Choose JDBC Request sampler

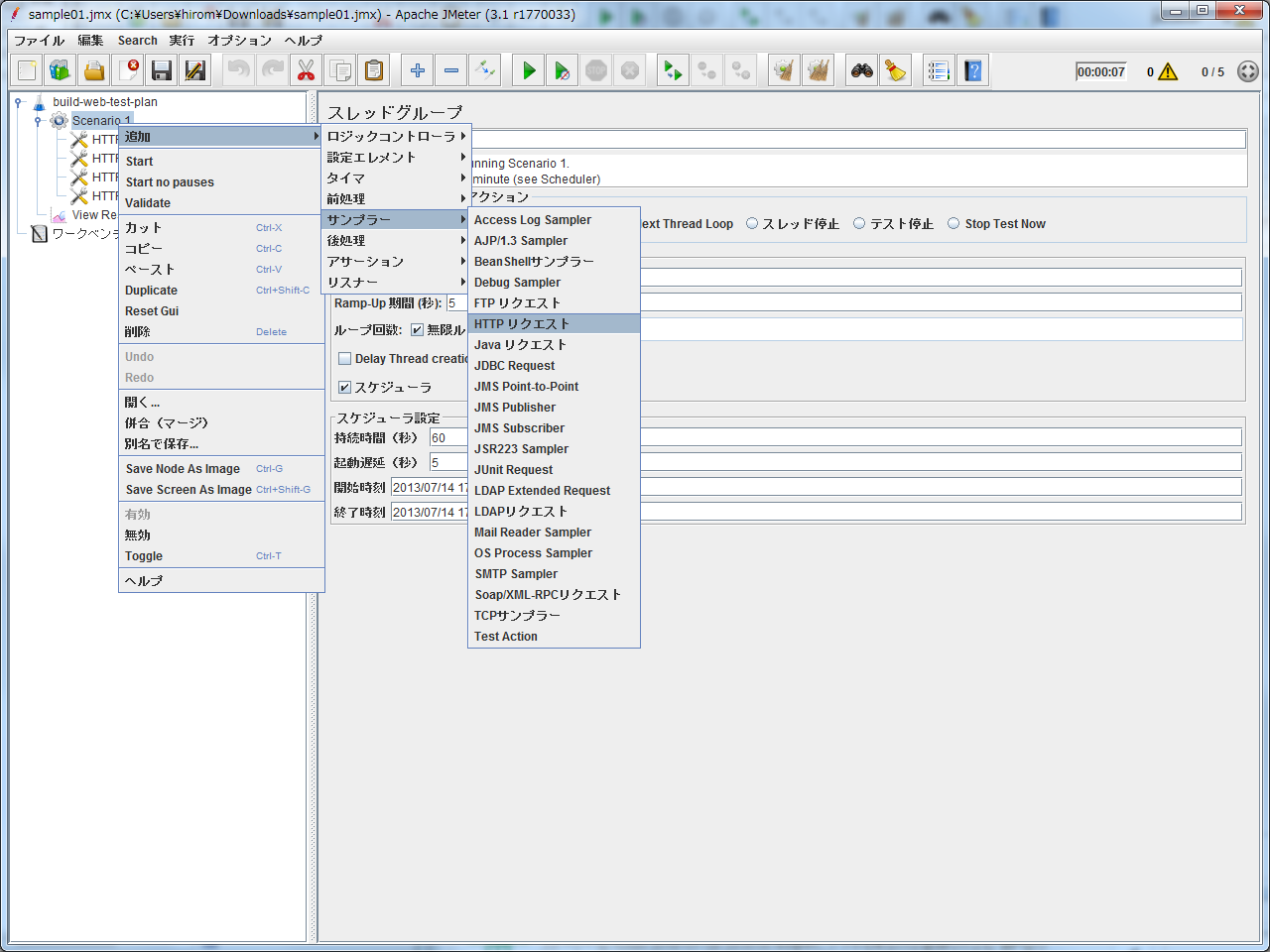(x=554, y=365)
